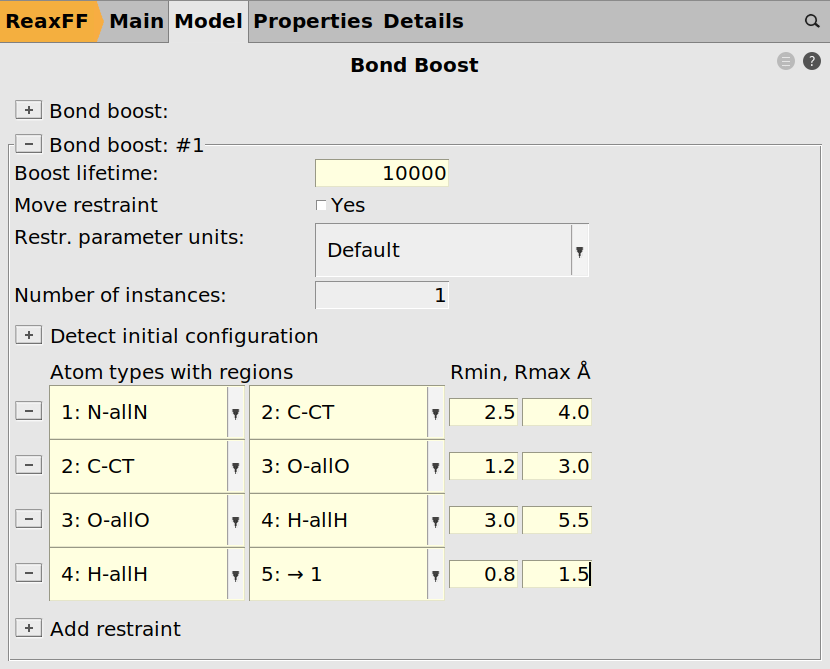Remove the H-allH restraint row
This screenshot has width=830, height=669.
[x=29, y=574]
